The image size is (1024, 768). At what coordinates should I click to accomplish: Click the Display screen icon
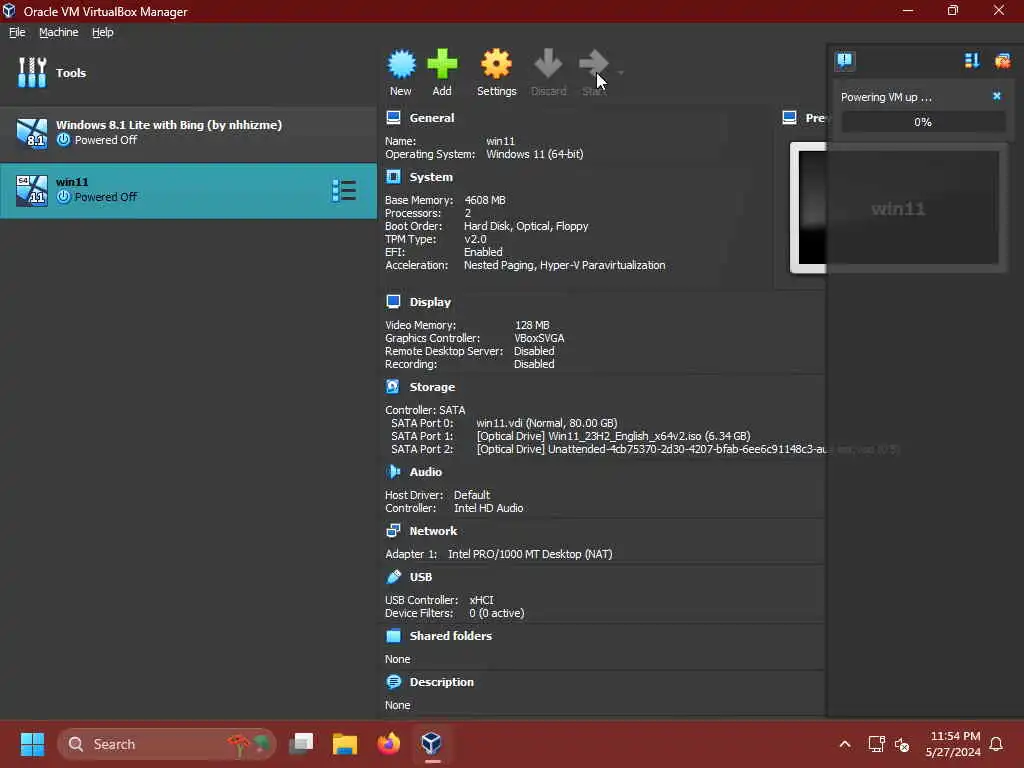pyautogui.click(x=393, y=301)
